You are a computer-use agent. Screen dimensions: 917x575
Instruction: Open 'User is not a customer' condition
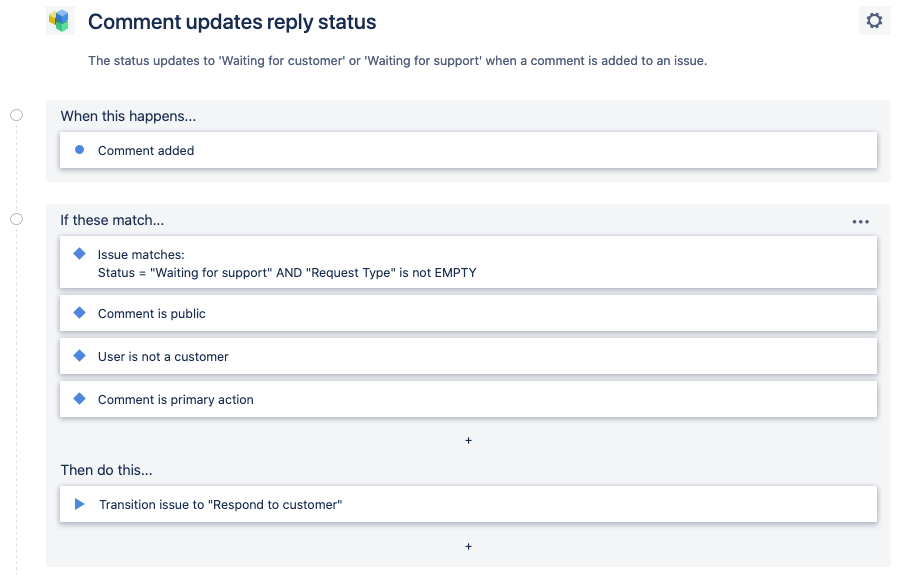(468, 356)
